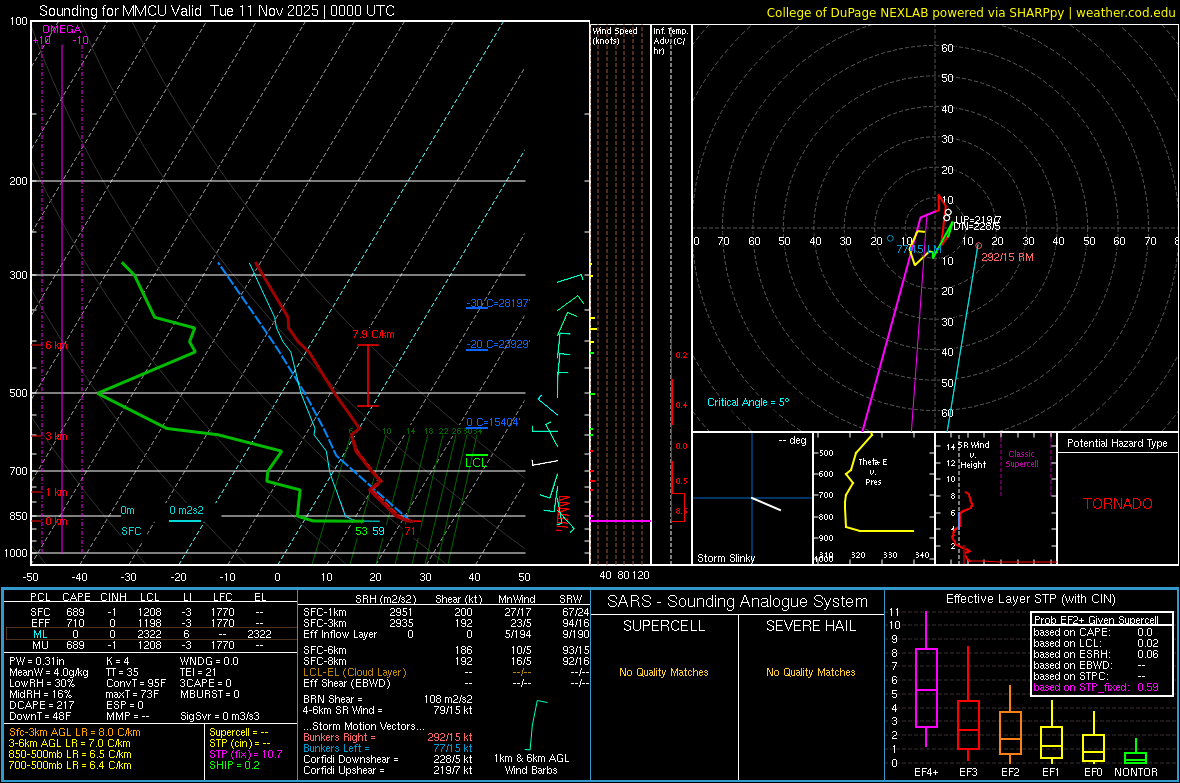Click the Corfidi Downshear = 228/5 kt line
This screenshot has height=783, width=1180.
[x=388, y=759]
